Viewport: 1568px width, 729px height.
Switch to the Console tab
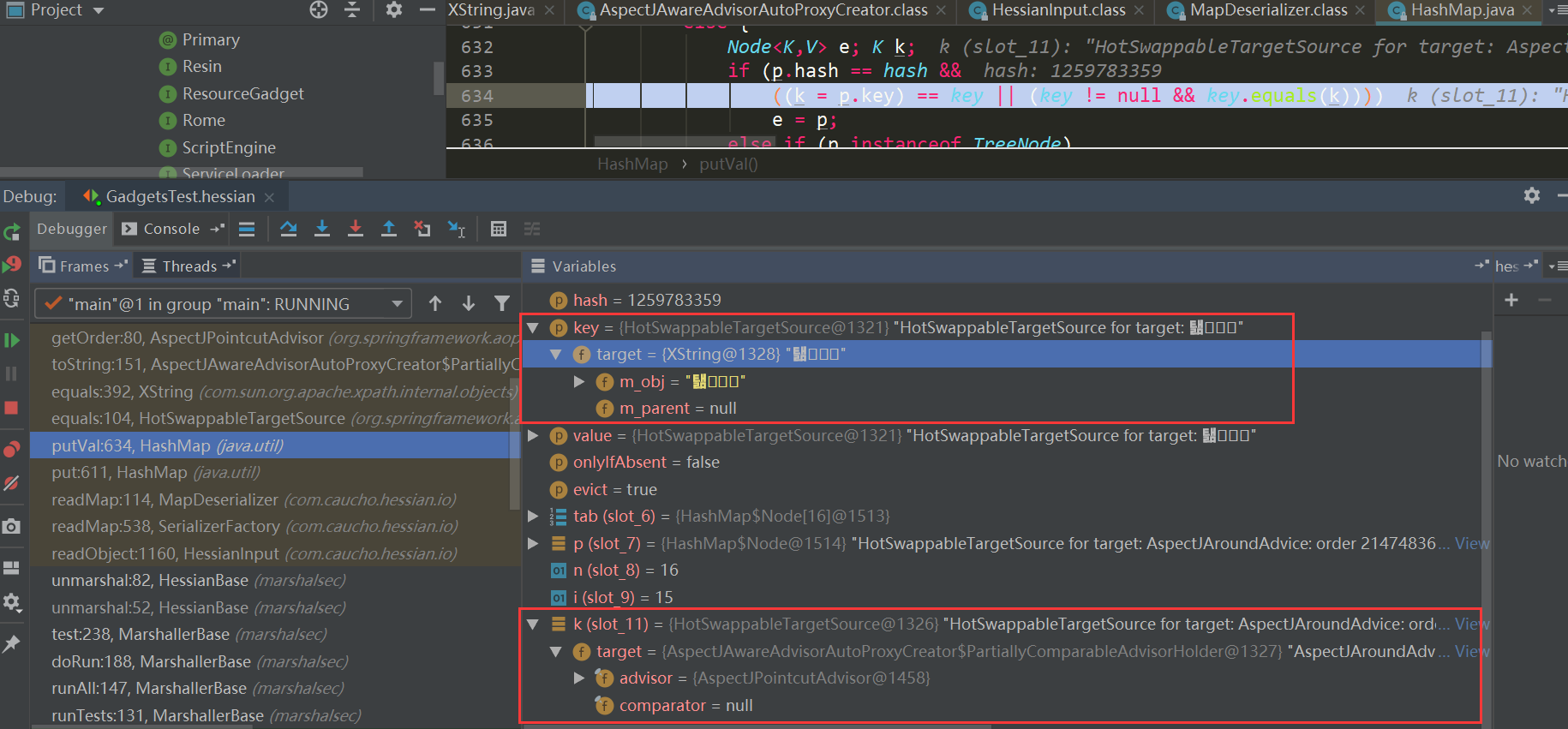[x=171, y=229]
